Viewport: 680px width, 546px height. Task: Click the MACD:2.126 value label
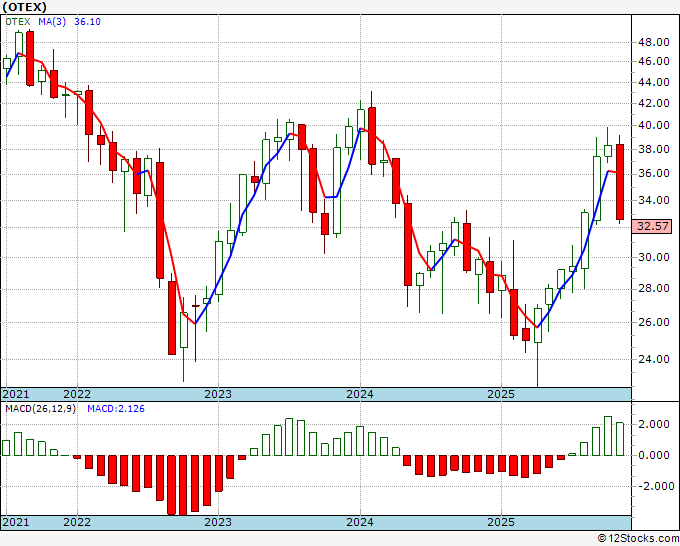pyautogui.click(x=116, y=409)
